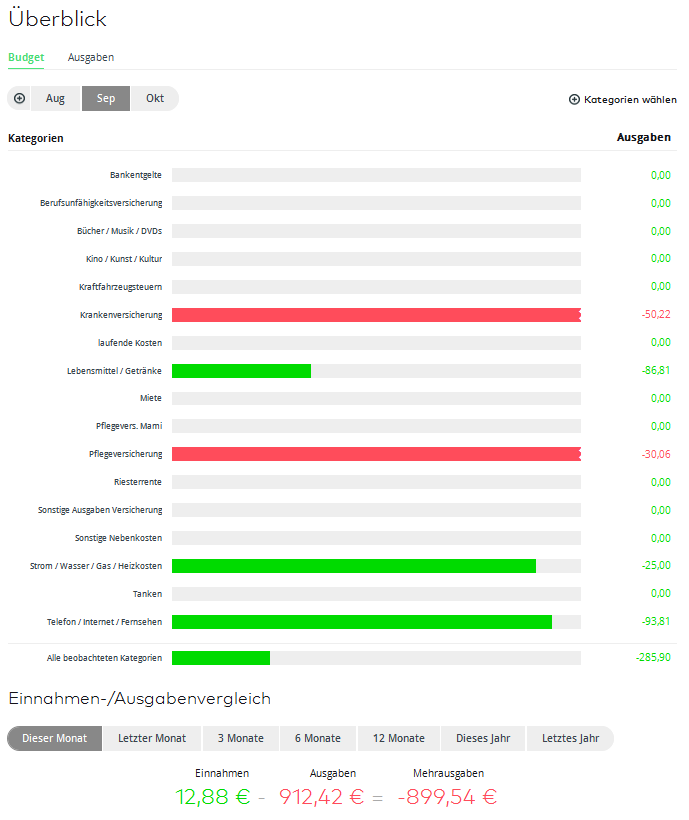Switch to month Okt
The height and width of the screenshot is (820, 689).
point(155,99)
